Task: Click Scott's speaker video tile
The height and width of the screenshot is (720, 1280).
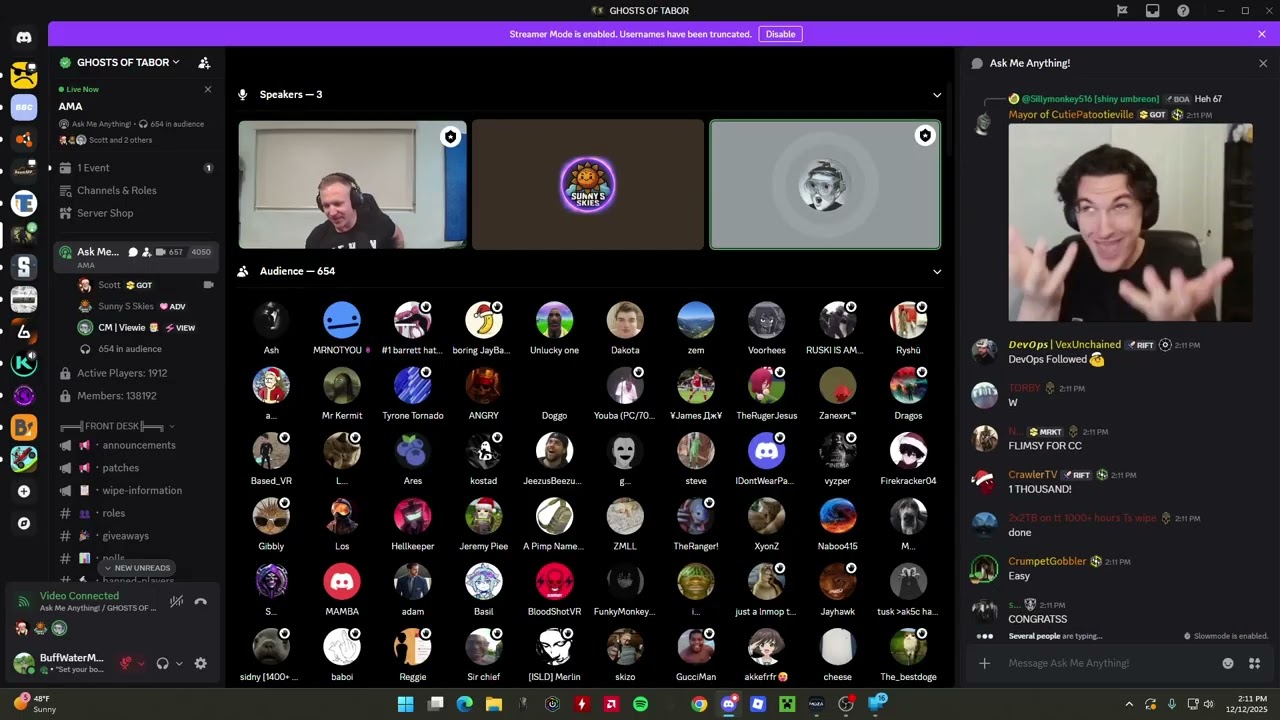Action: 352,185
